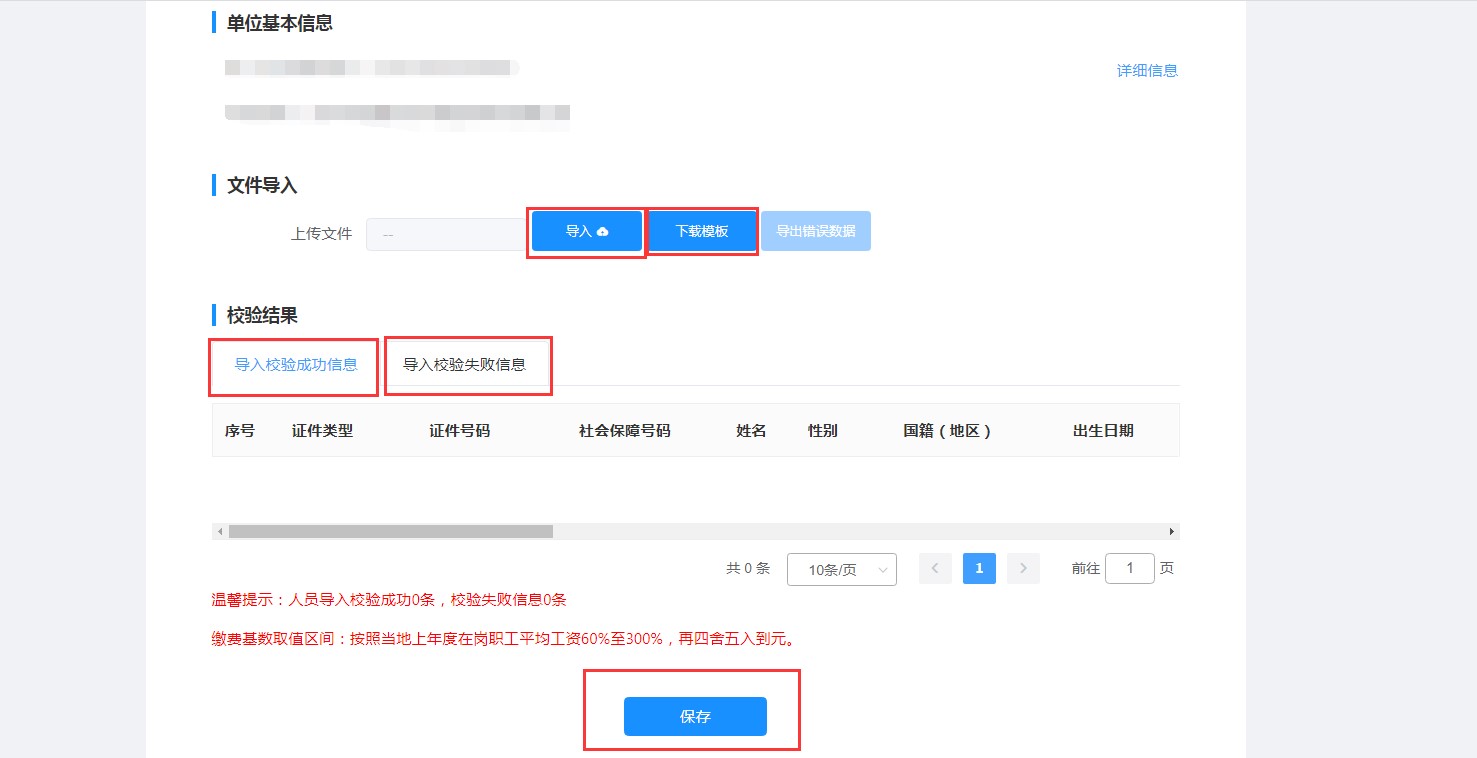
Task: Open the 10条/页 page size dropdown
Action: [842, 569]
